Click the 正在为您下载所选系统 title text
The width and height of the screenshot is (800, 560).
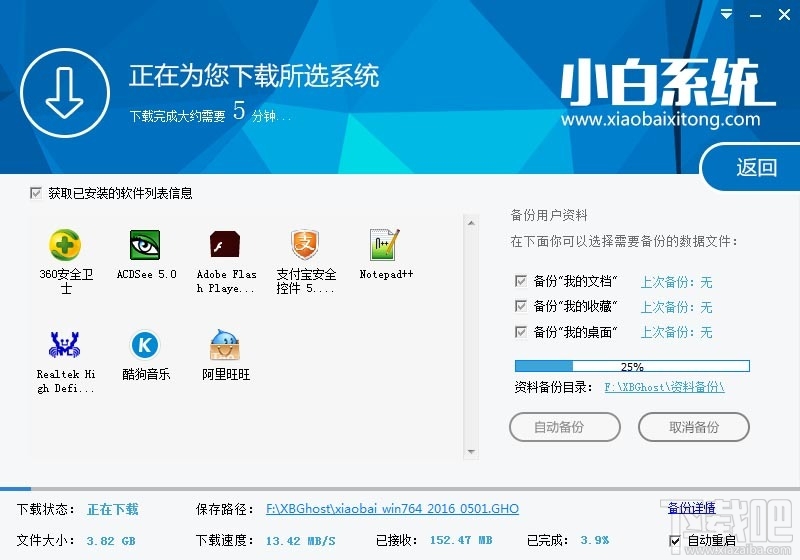(x=254, y=75)
